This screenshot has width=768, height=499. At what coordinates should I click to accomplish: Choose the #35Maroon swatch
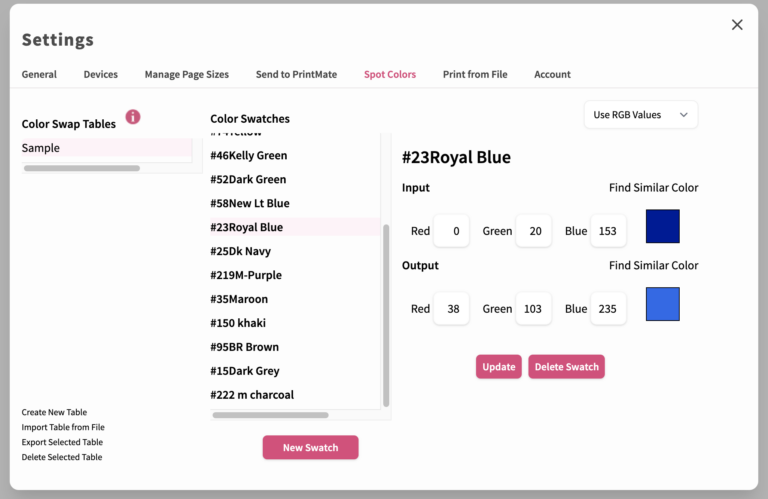[295, 299]
